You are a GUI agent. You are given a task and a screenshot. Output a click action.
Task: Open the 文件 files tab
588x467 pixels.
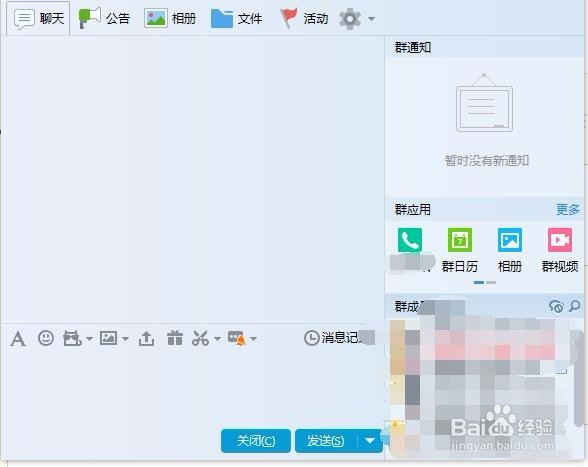coord(236,18)
